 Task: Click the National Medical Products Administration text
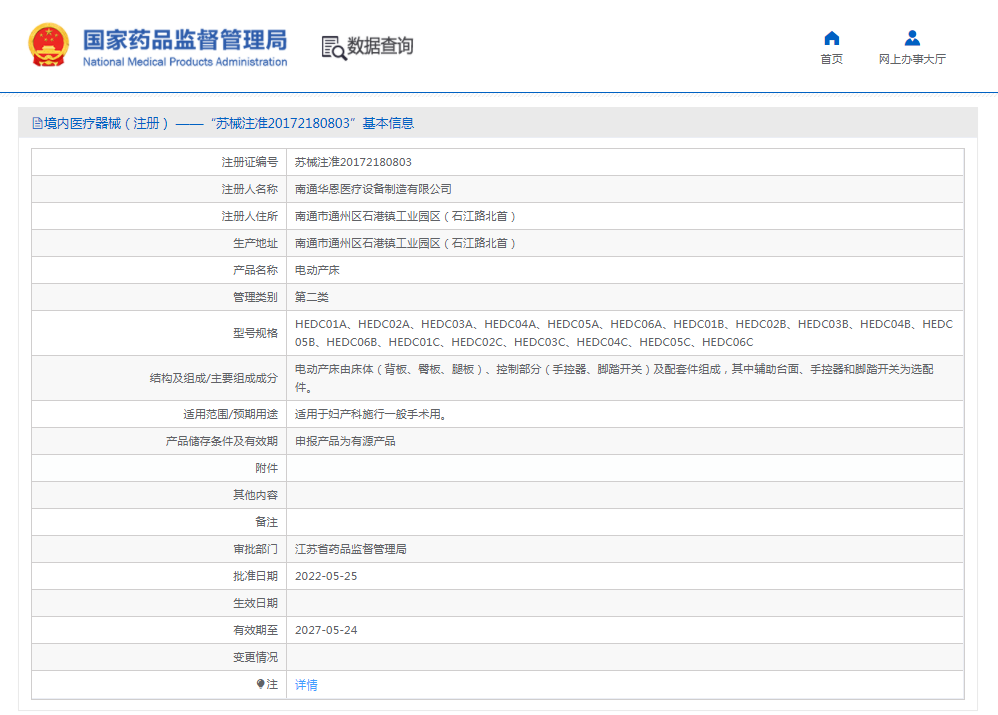tap(184, 62)
